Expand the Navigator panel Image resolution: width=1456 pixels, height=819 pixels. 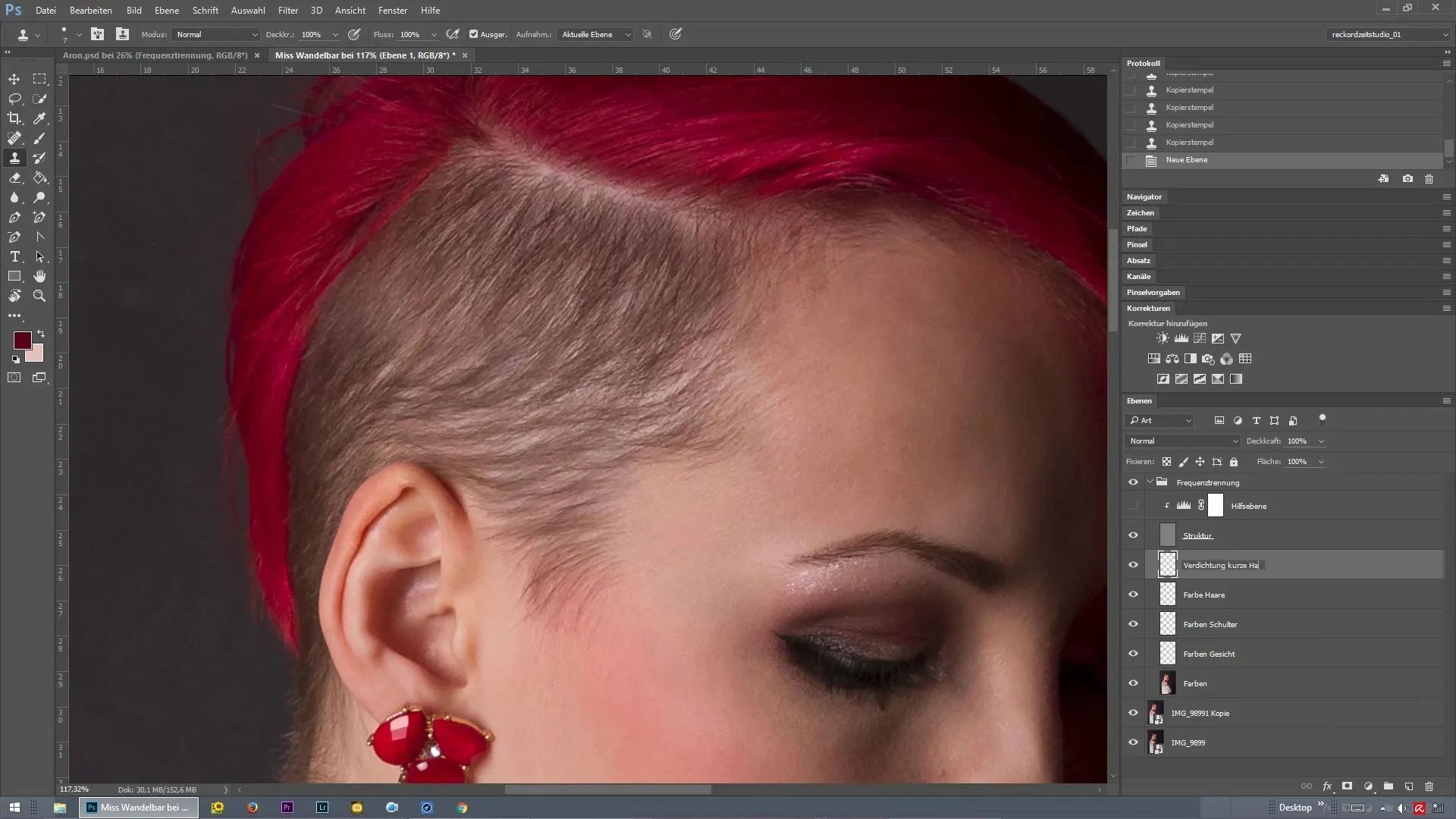pos(1144,196)
